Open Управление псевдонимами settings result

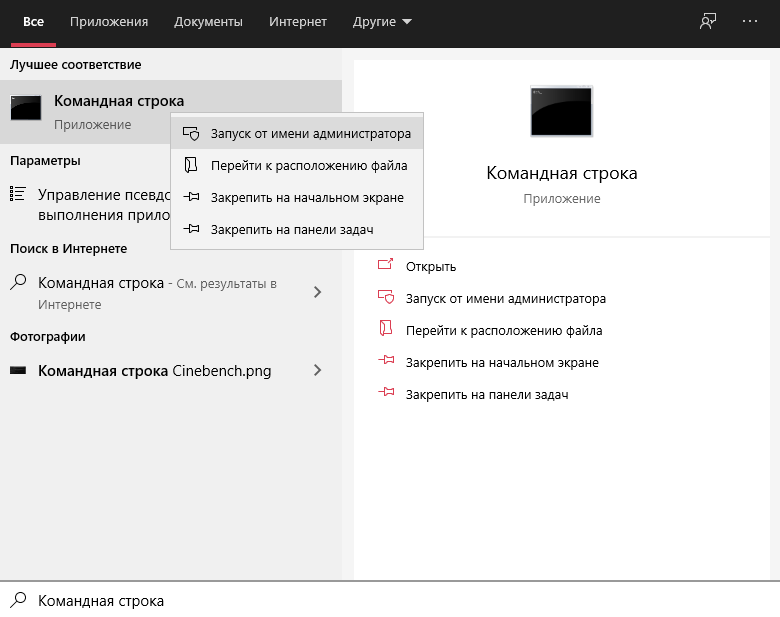pos(90,205)
